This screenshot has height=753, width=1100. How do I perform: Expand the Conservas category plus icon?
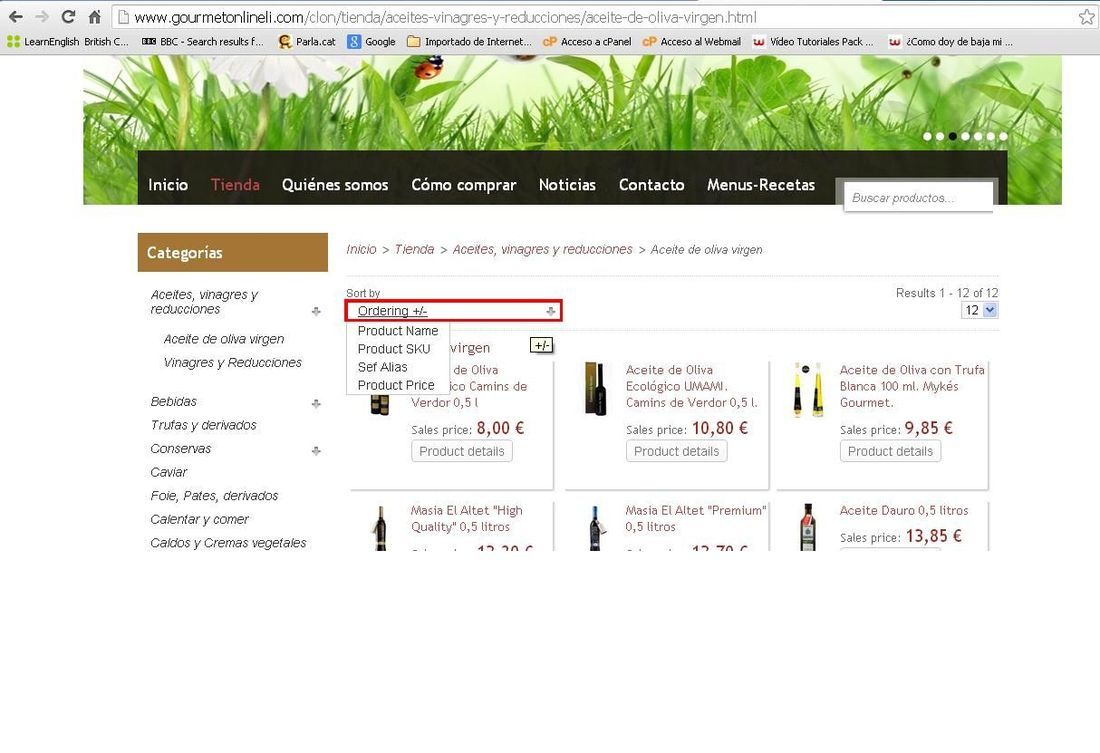click(x=316, y=451)
